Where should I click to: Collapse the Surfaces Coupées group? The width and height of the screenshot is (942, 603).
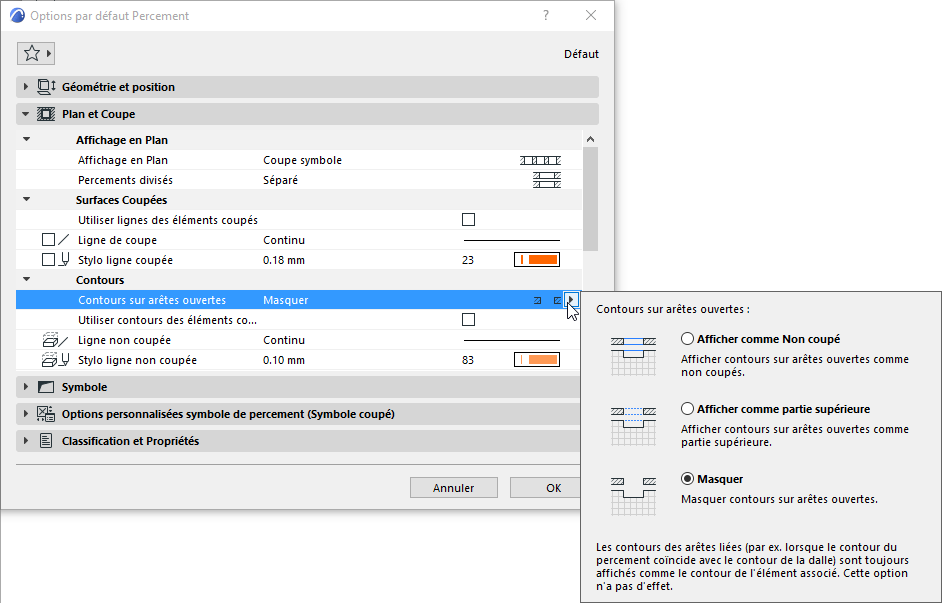point(26,199)
